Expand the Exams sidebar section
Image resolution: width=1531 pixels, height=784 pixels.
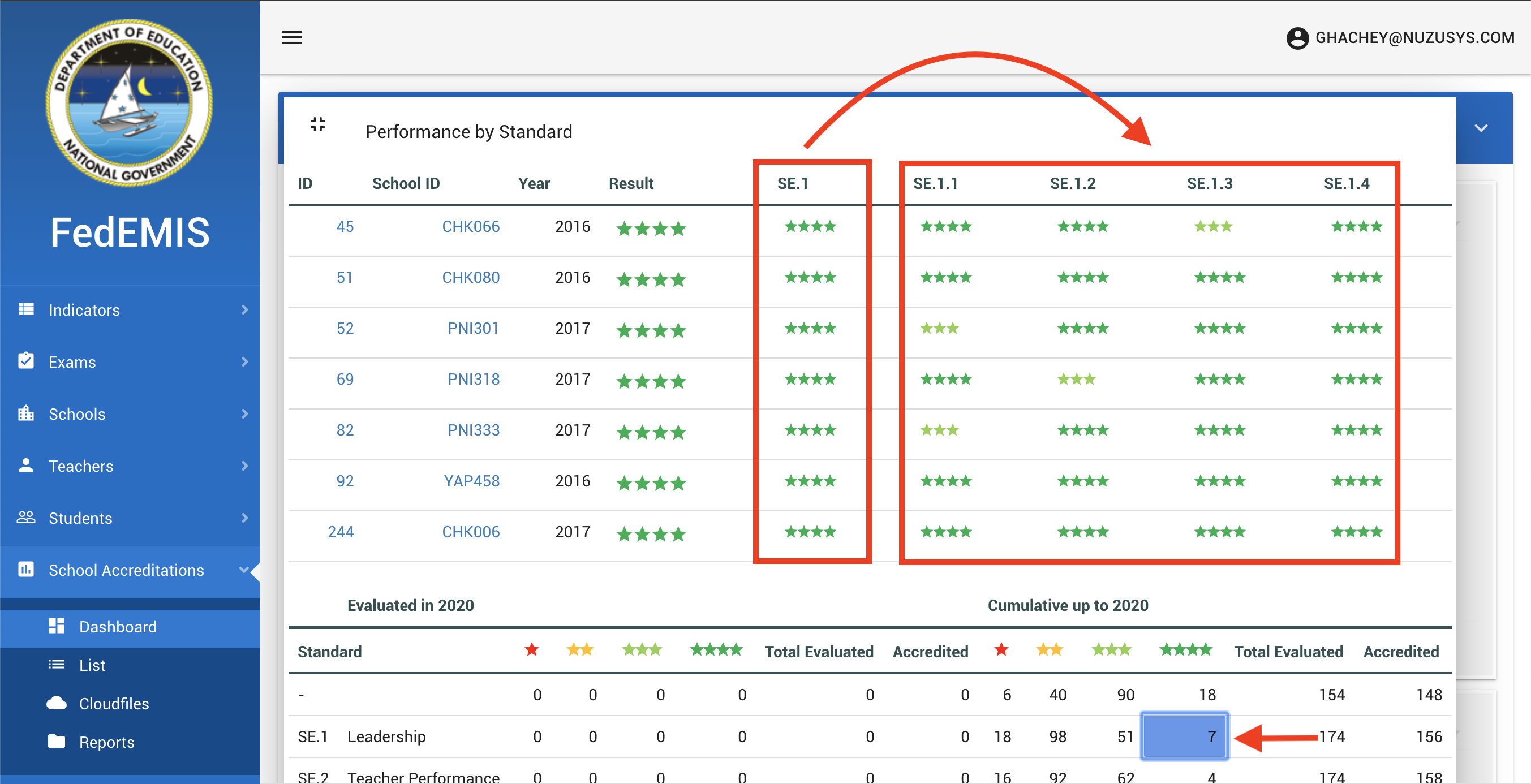point(130,361)
